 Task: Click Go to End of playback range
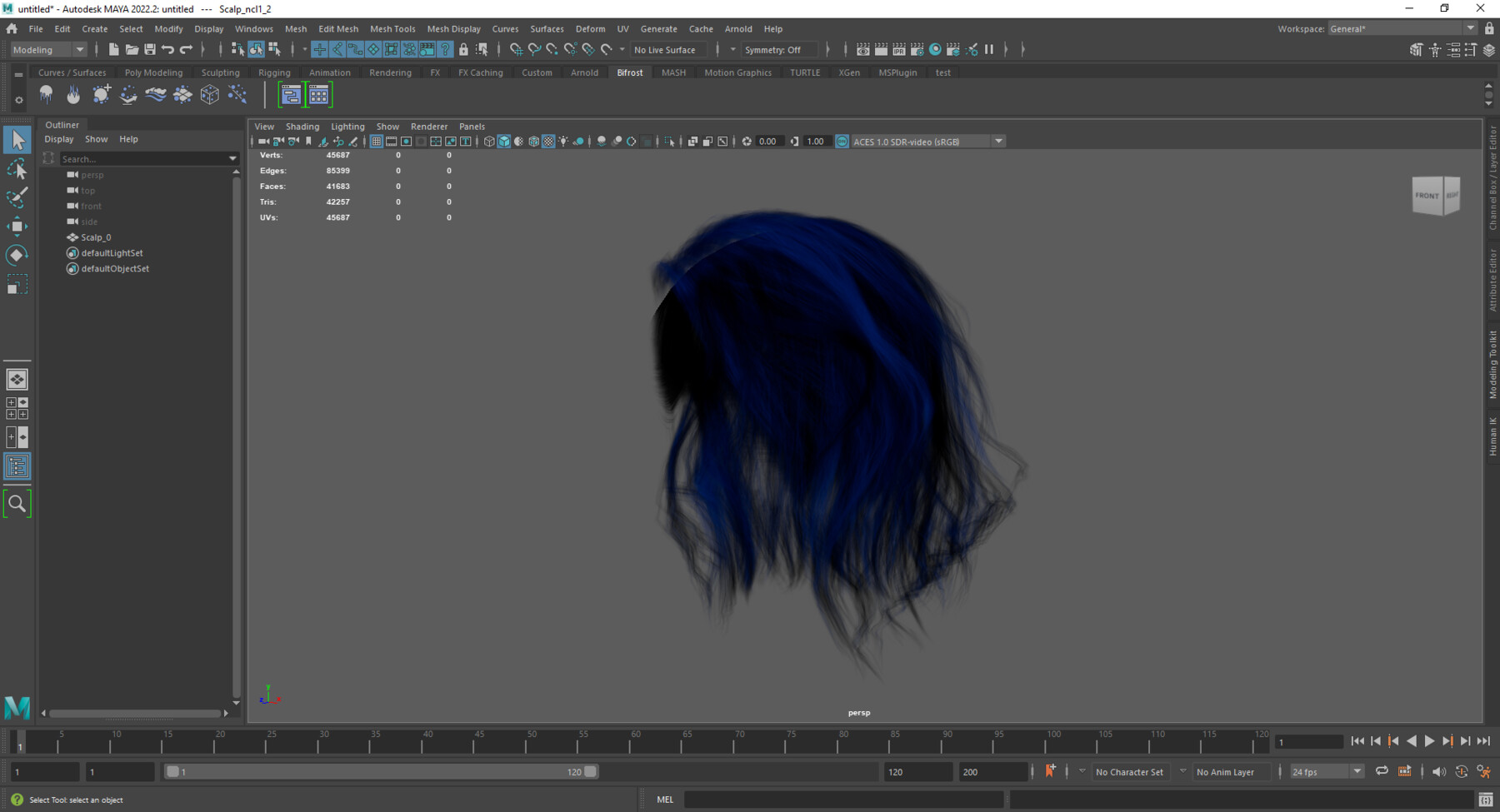[1483, 741]
